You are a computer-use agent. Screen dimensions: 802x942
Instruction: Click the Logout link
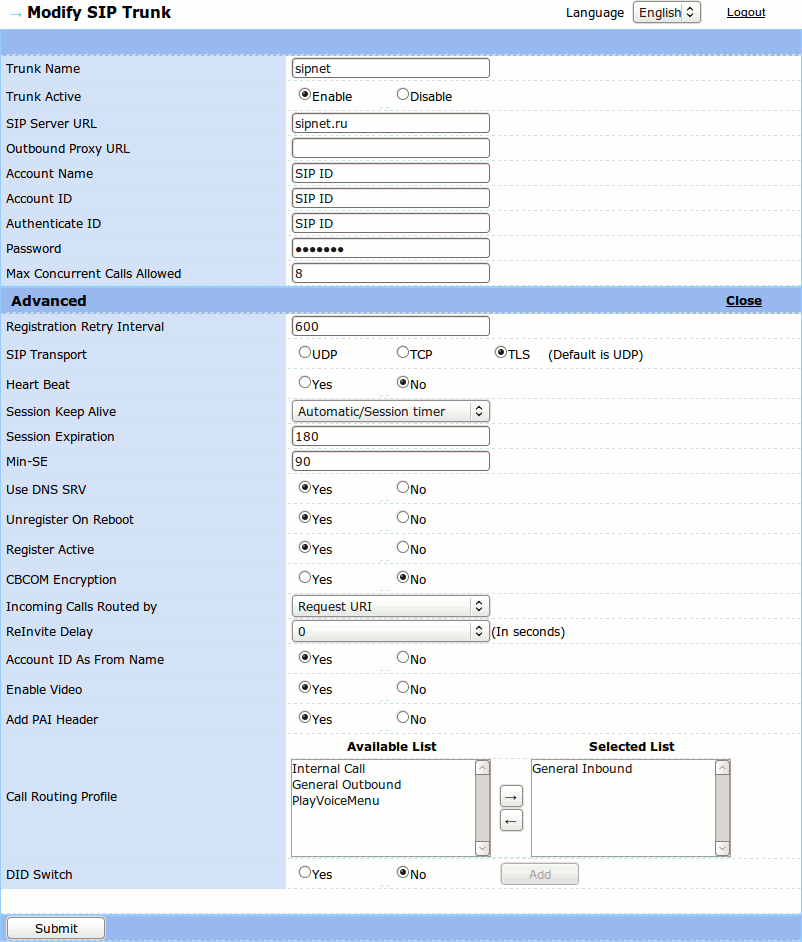coord(746,13)
